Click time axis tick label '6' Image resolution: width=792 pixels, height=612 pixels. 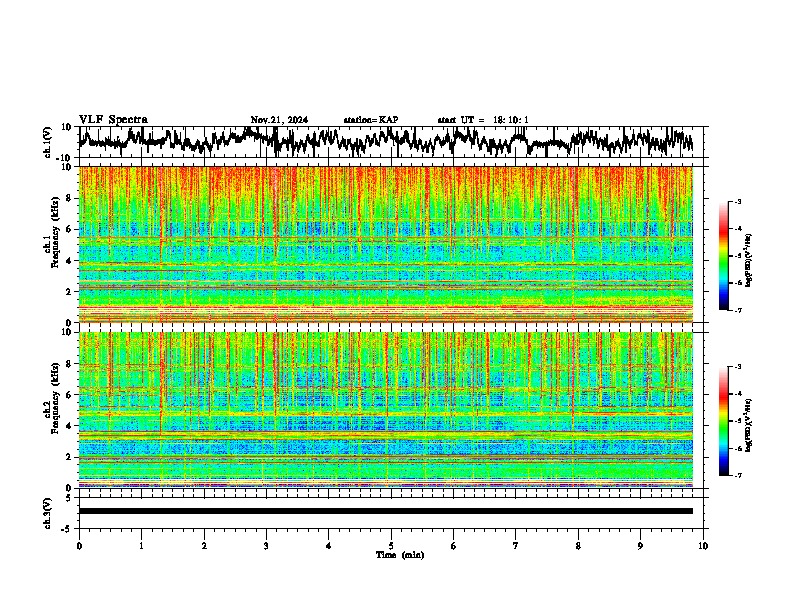click(453, 546)
